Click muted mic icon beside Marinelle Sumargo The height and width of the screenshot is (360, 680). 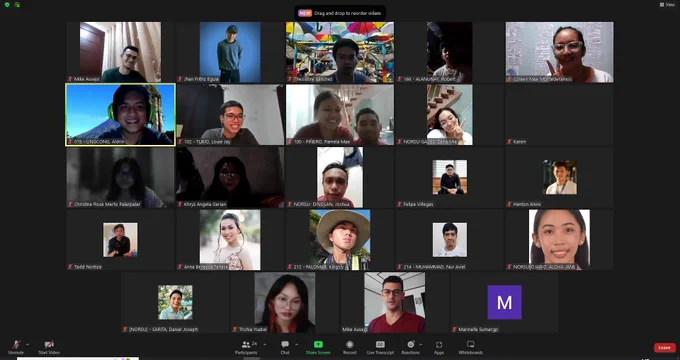click(454, 329)
